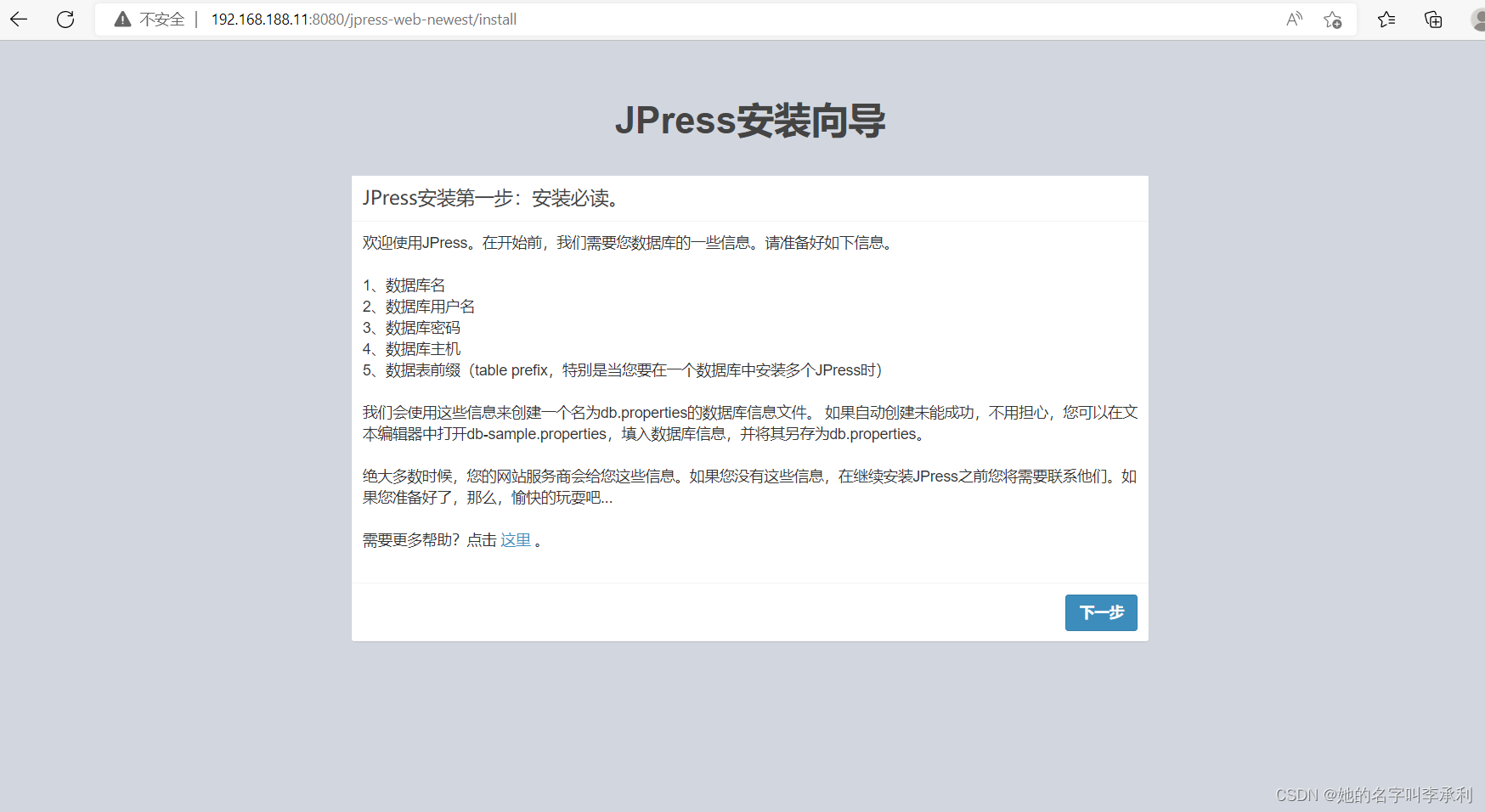The height and width of the screenshot is (812, 1485).
Task: Open the Collections icon
Action: click(1433, 19)
